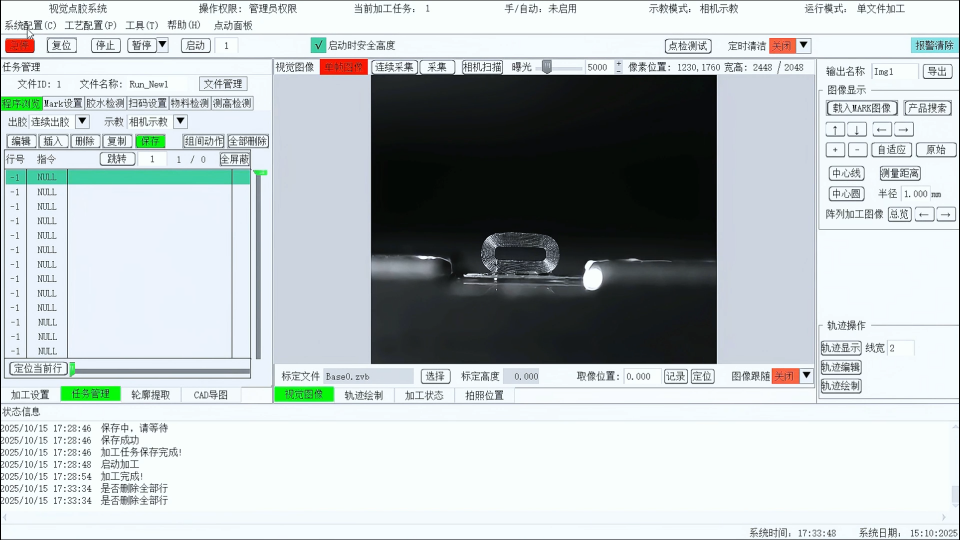The height and width of the screenshot is (540, 960).
Task: Switch to 拍照位置 tab
Action: 484,396
